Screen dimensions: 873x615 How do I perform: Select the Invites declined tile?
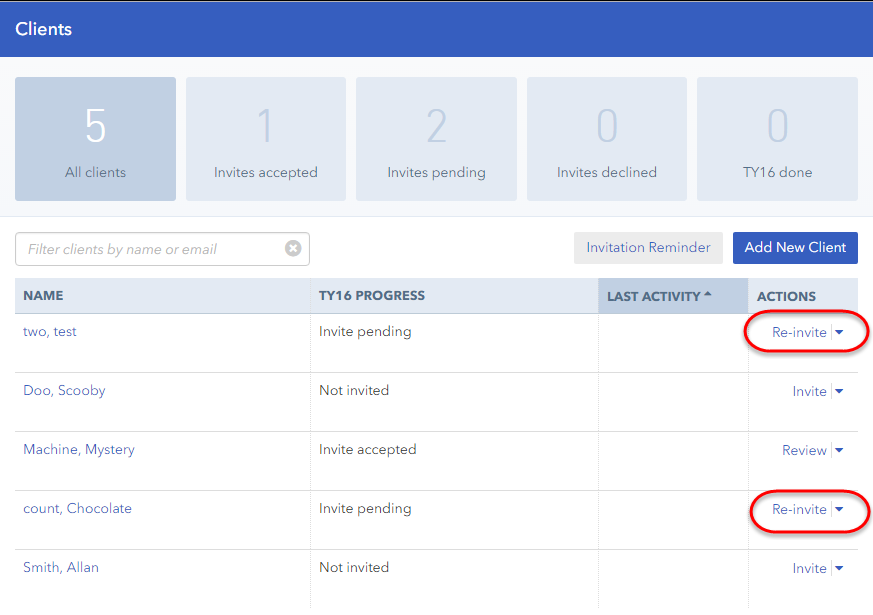click(606, 139)
